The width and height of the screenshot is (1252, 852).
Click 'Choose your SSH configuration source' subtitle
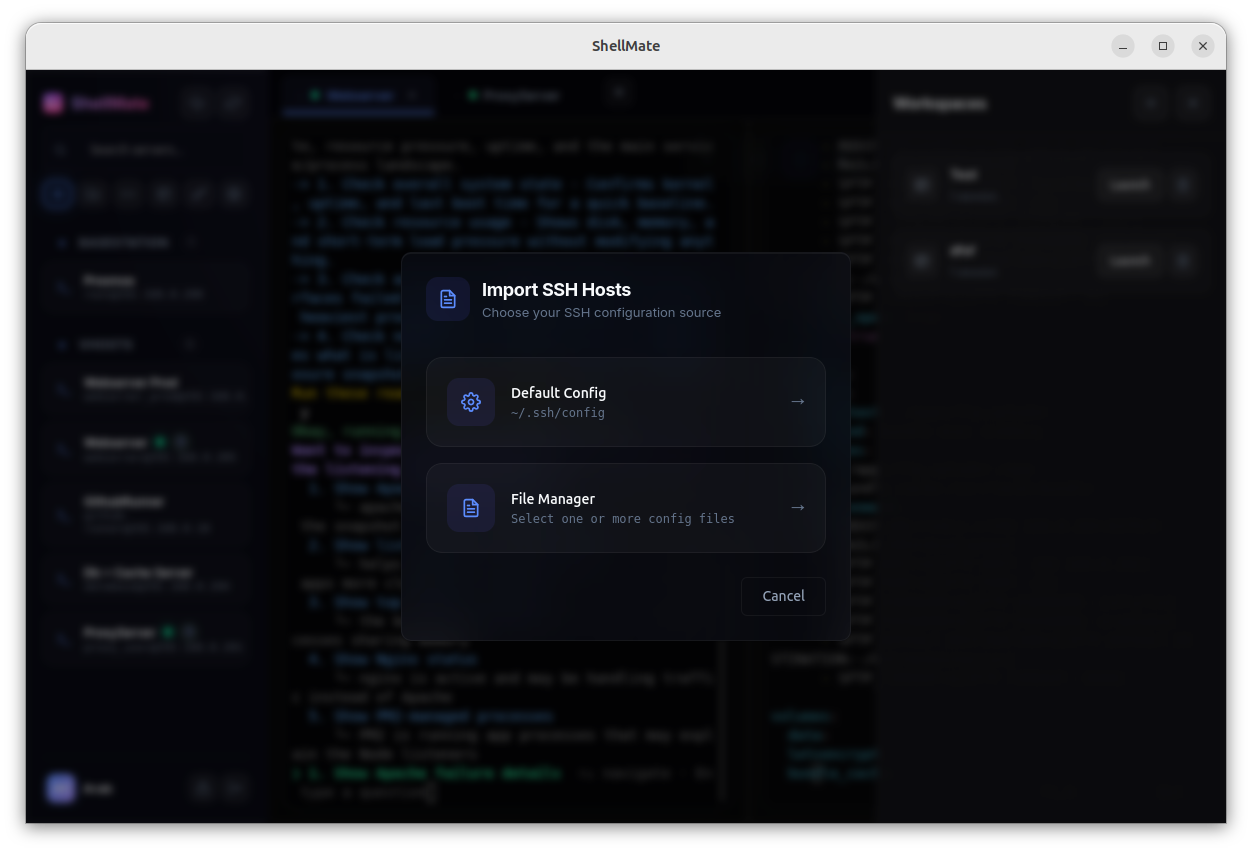pos(601,313)
